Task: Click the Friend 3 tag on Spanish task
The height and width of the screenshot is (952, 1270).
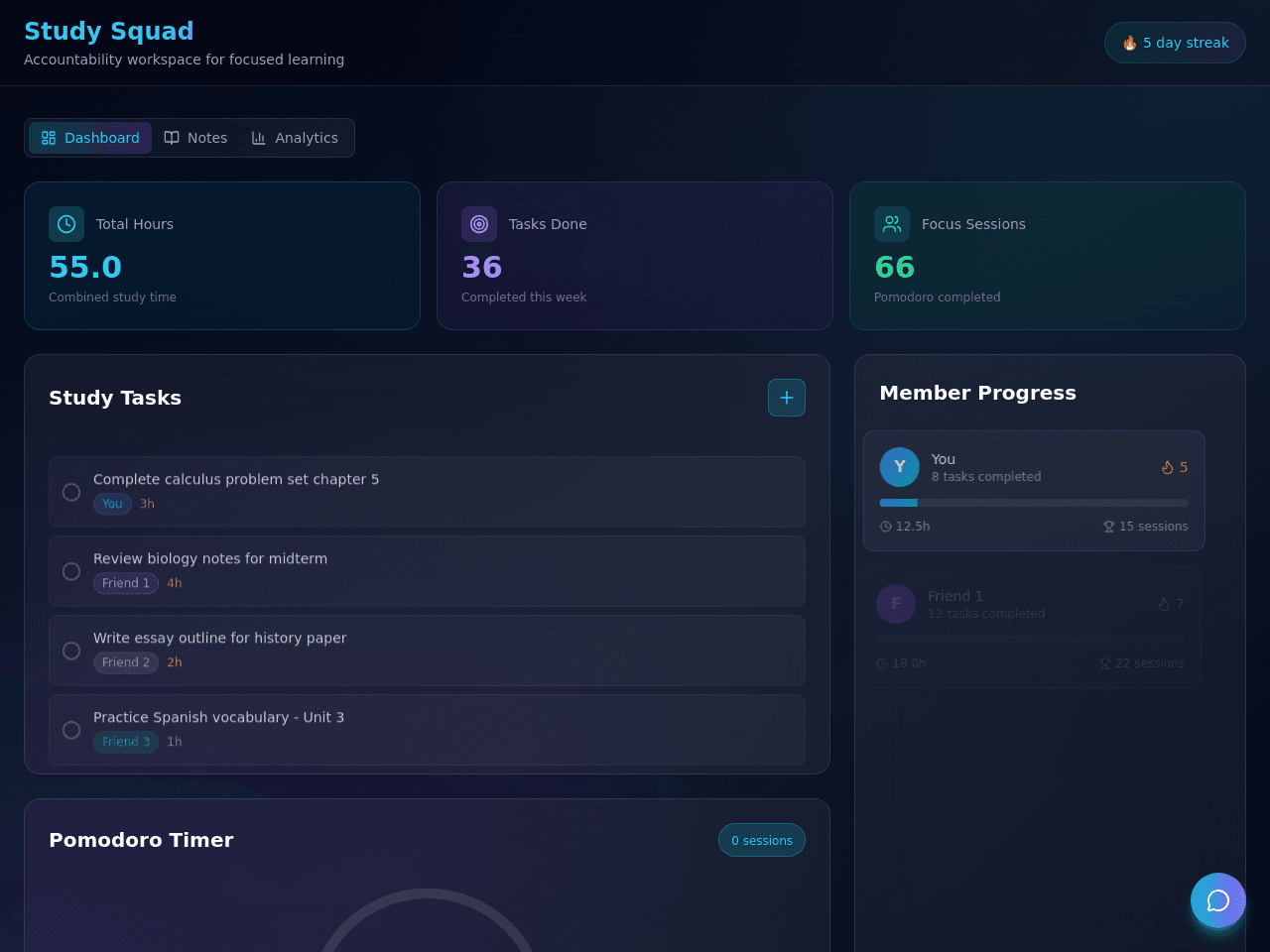Action: (x=126, y=742)
